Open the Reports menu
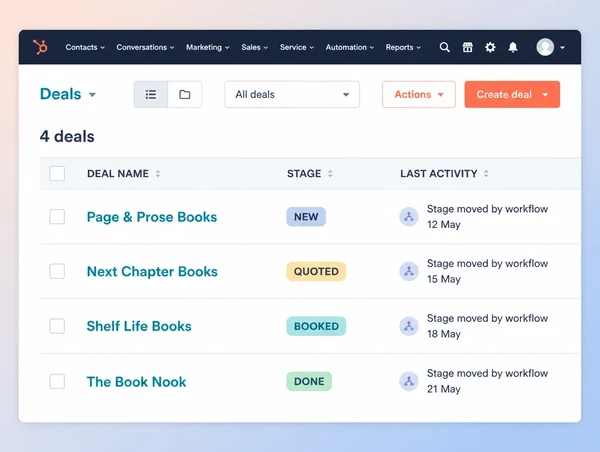600x452 pixels. tap(403, 47)
